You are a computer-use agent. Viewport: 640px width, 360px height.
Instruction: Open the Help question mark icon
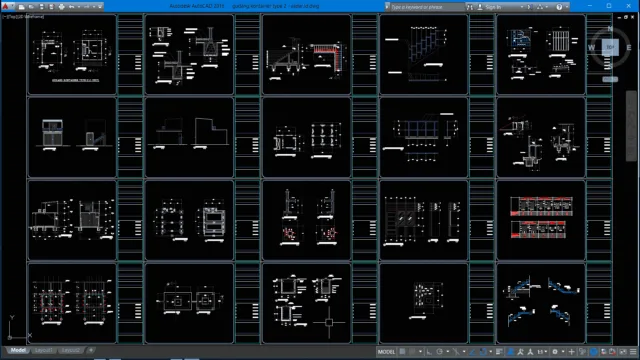(x=559, y=7)
